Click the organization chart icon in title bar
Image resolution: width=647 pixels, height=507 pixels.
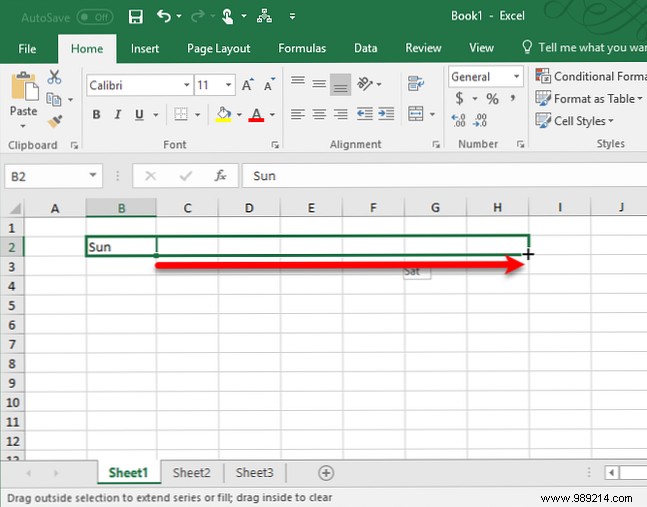click(x=264, y=16)
